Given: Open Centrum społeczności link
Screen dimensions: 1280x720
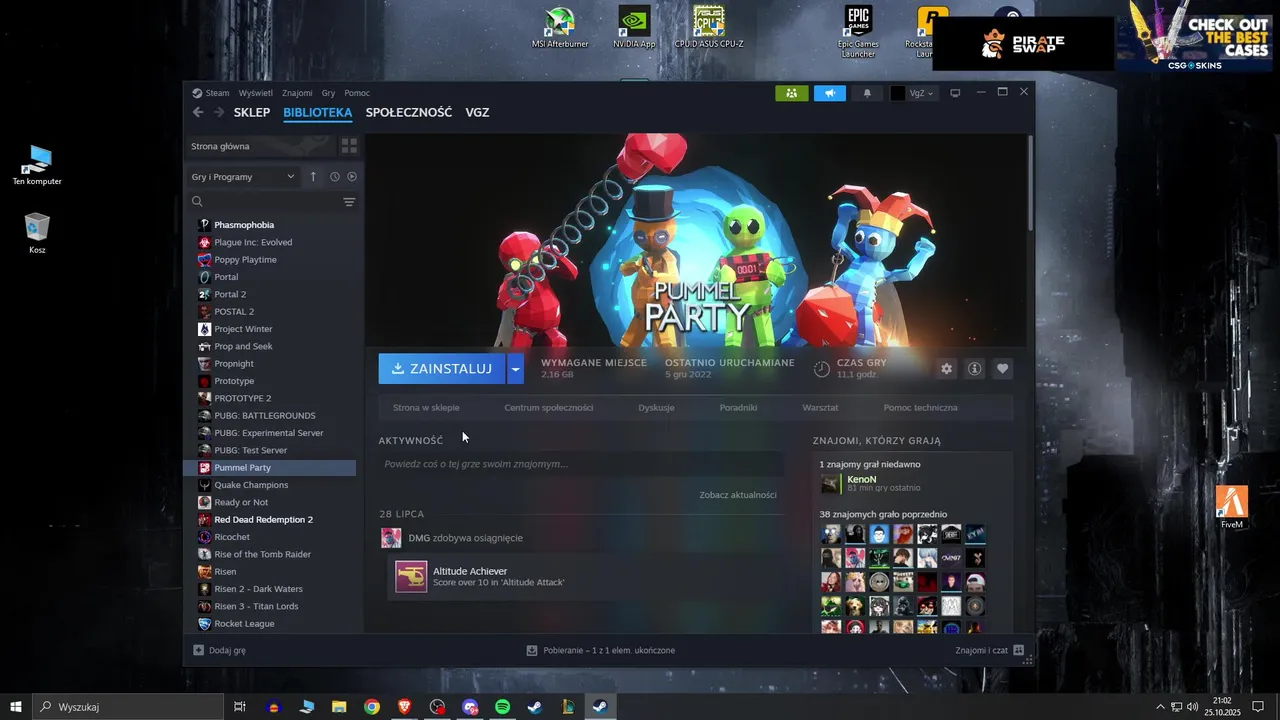Looking at the screenshot, I should click(549, 408).
